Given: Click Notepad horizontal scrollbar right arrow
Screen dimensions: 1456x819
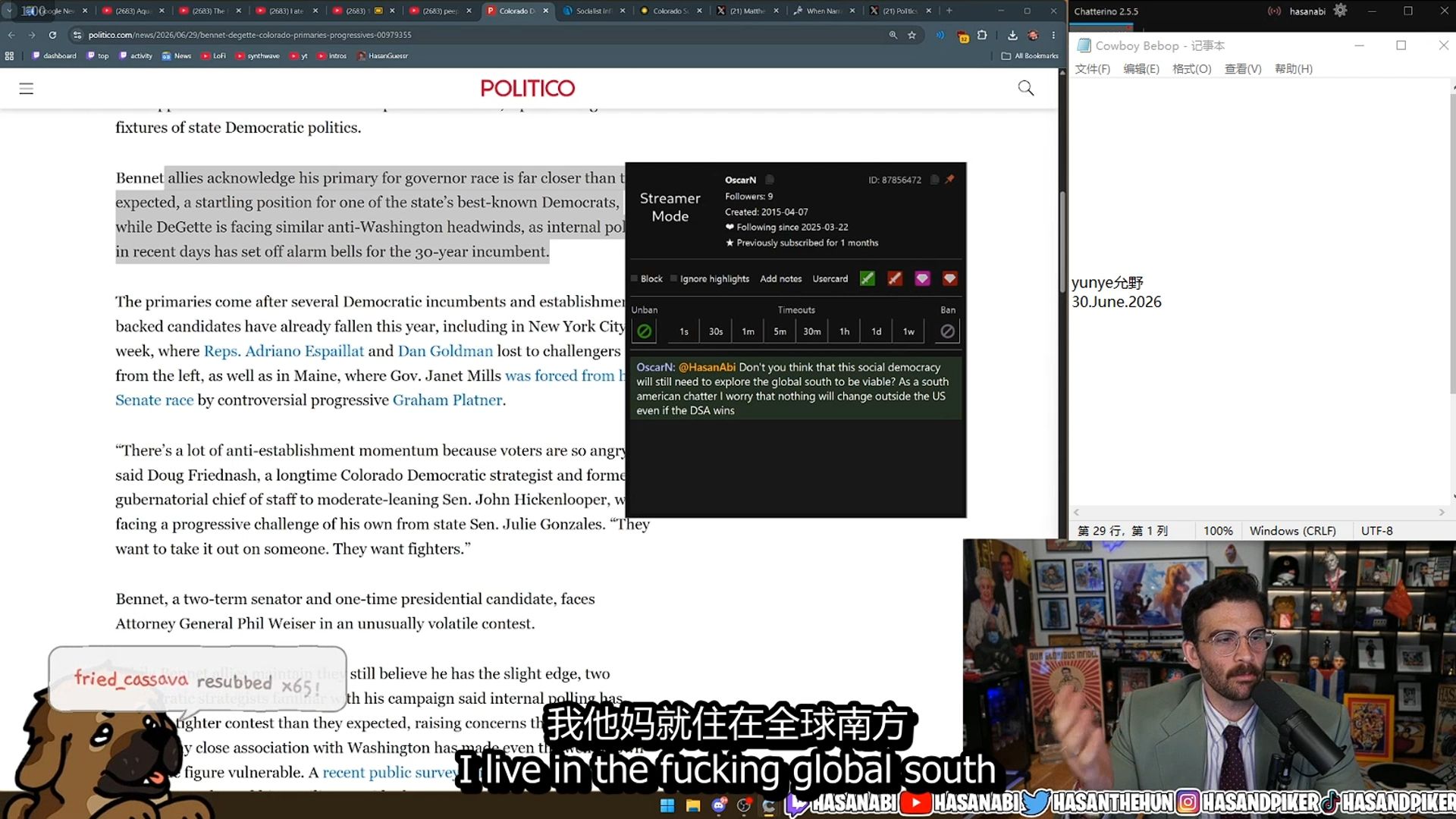Looking at the screenshot, I should (x=1442, y=513).
